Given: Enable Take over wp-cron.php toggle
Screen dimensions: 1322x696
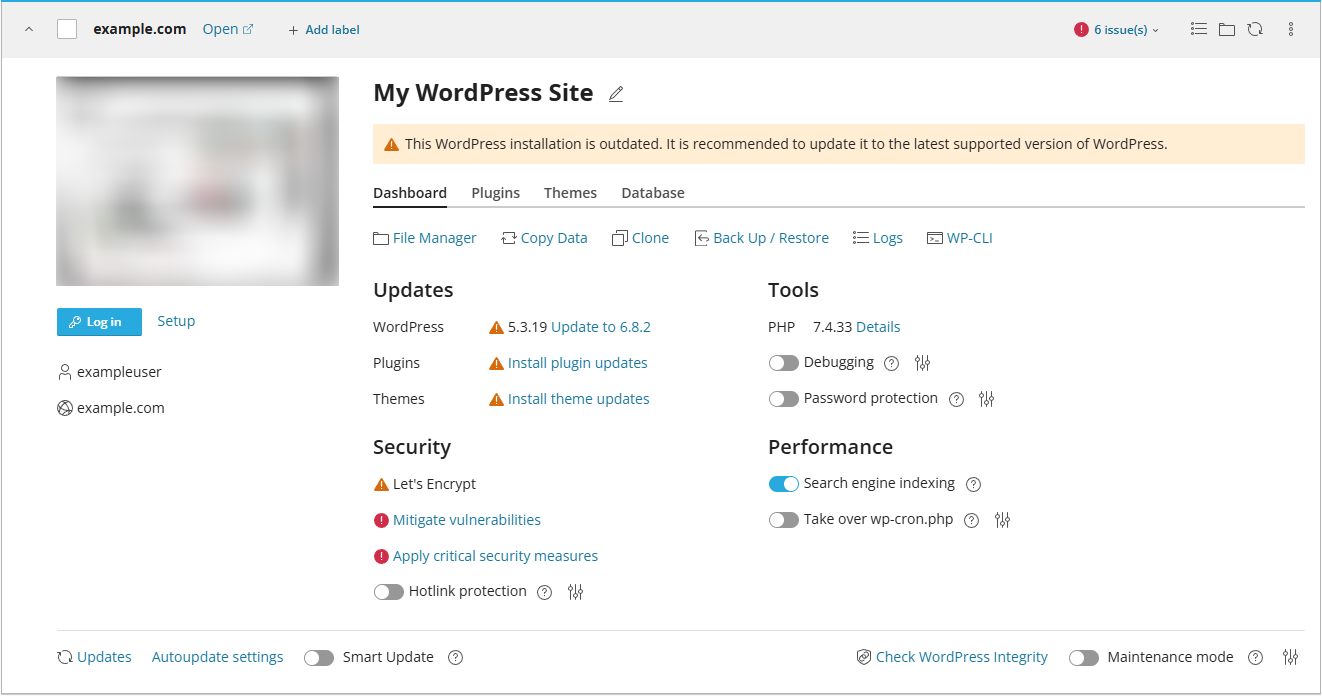Looking at the screenshot, I should [784, 520].
